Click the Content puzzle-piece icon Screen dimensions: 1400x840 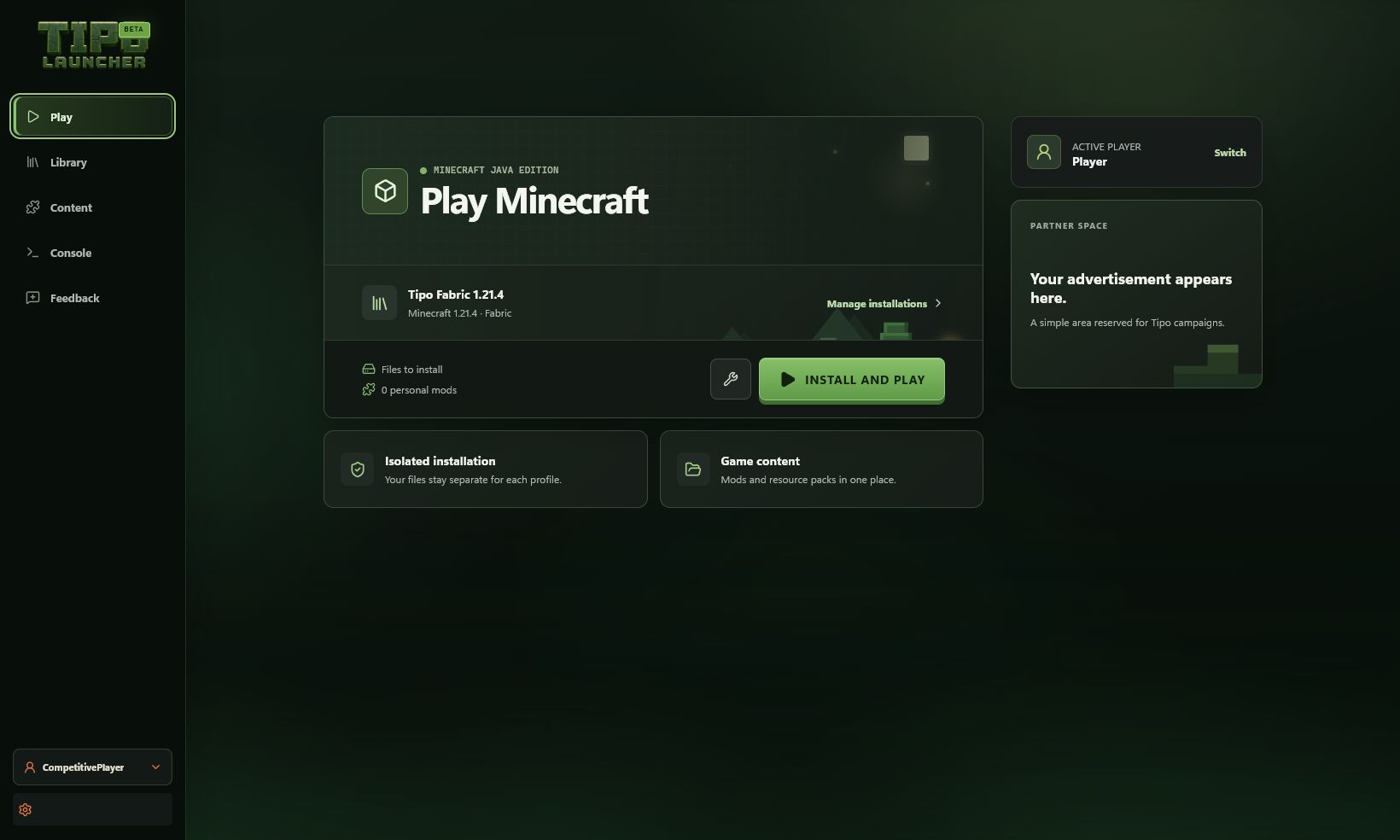tap(33, 207)
